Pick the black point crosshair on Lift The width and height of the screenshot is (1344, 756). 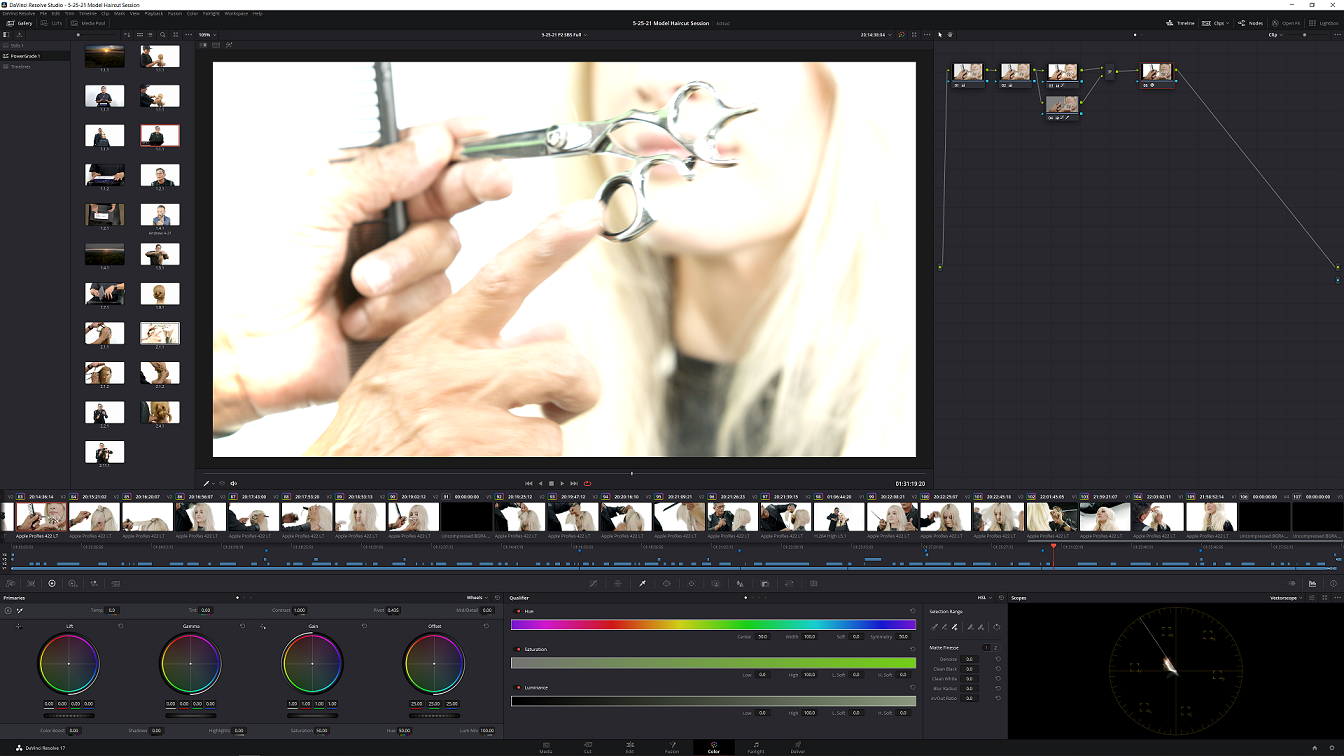pyautogui.click(x=18, y=626)
